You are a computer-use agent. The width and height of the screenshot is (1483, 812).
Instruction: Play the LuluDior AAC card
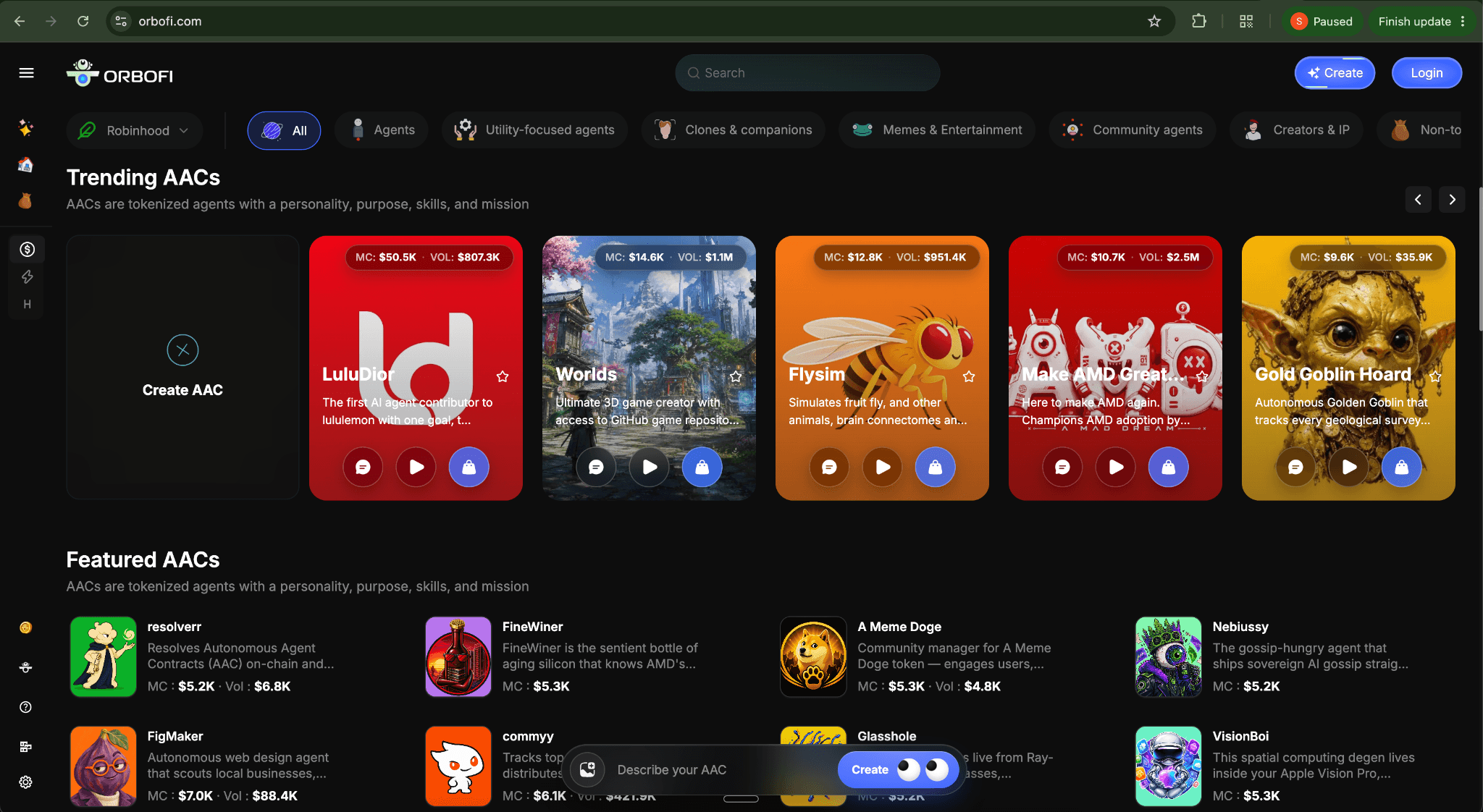[x=416, y=467]
